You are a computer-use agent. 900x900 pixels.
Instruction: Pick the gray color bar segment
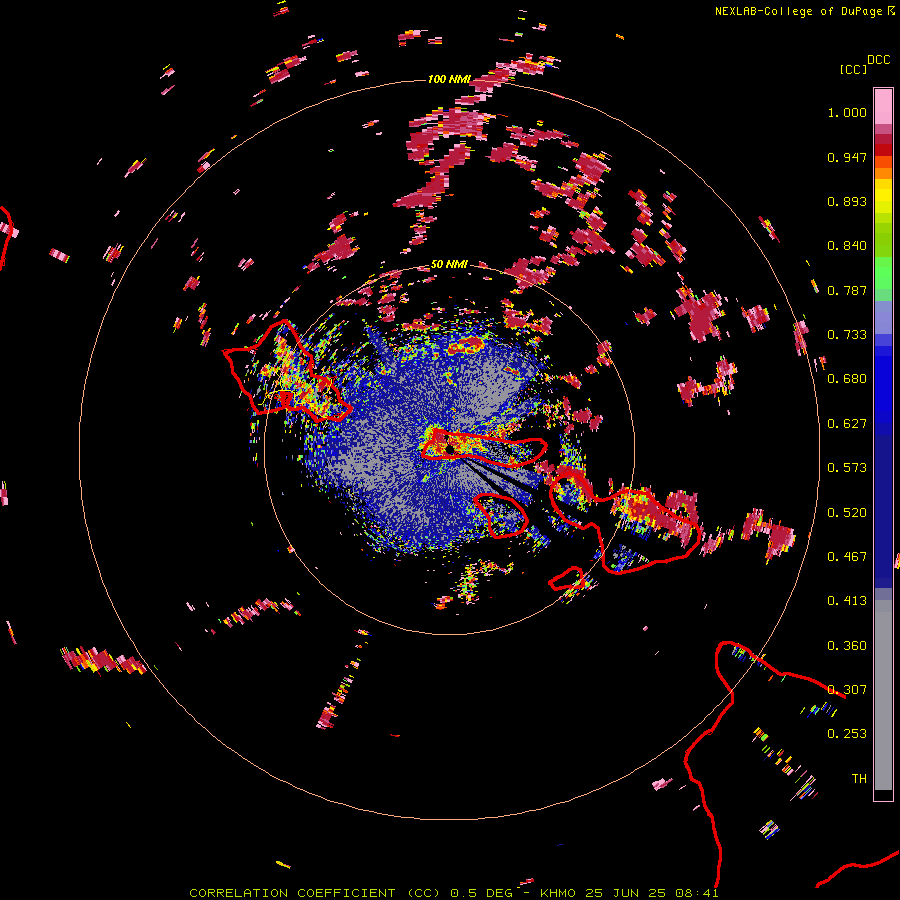[883, 695]
